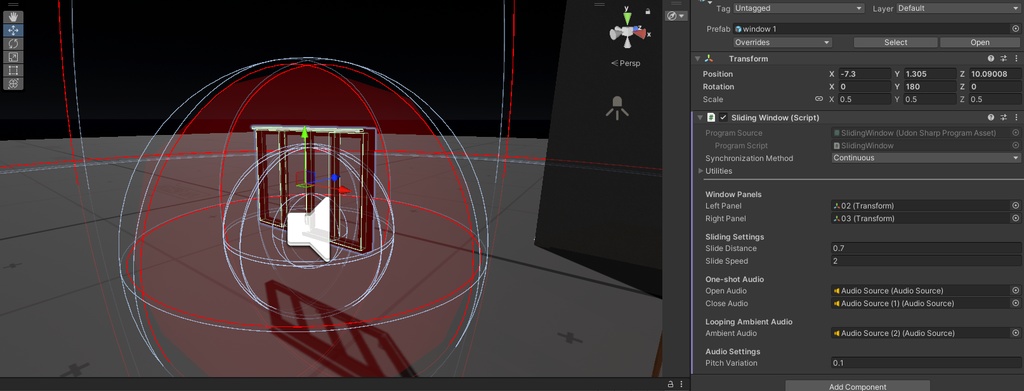Image resolution: width=1024 pixels, height=391 pixels.
Task: Click the Sliding Window script icon
Action: (x=712, y=117)
